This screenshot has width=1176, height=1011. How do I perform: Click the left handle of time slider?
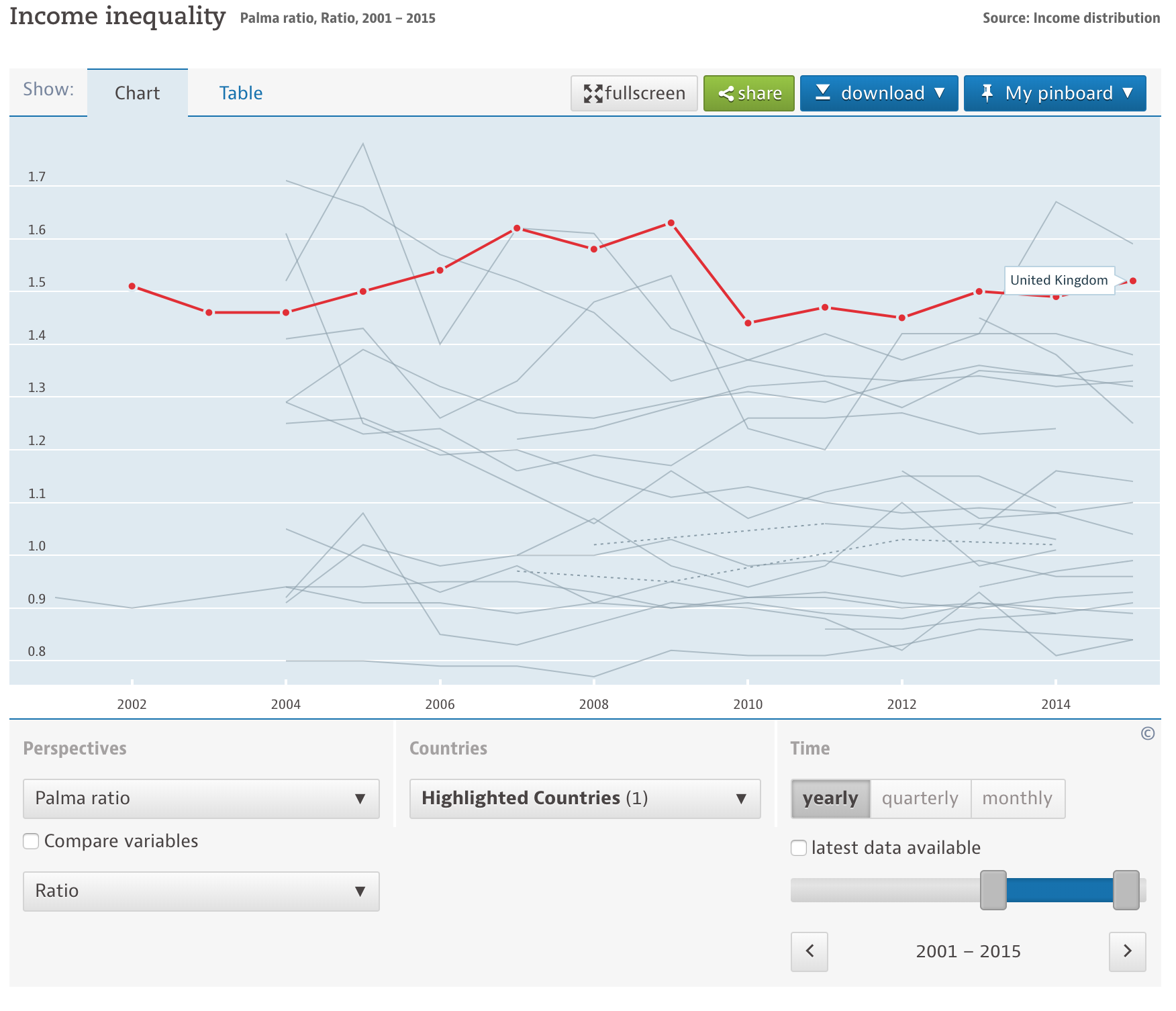coord(993,890)
